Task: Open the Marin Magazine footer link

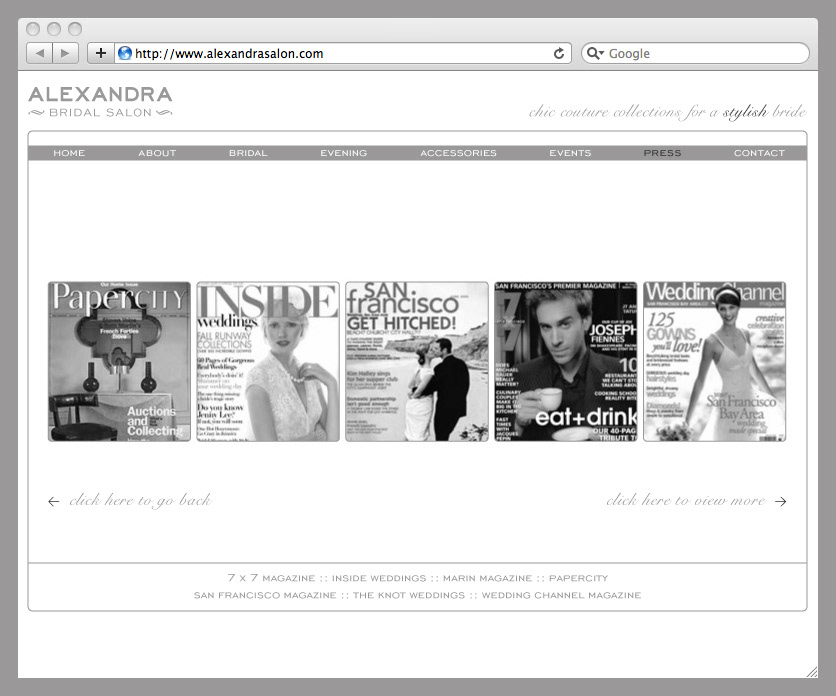Action: click(488, 578)
